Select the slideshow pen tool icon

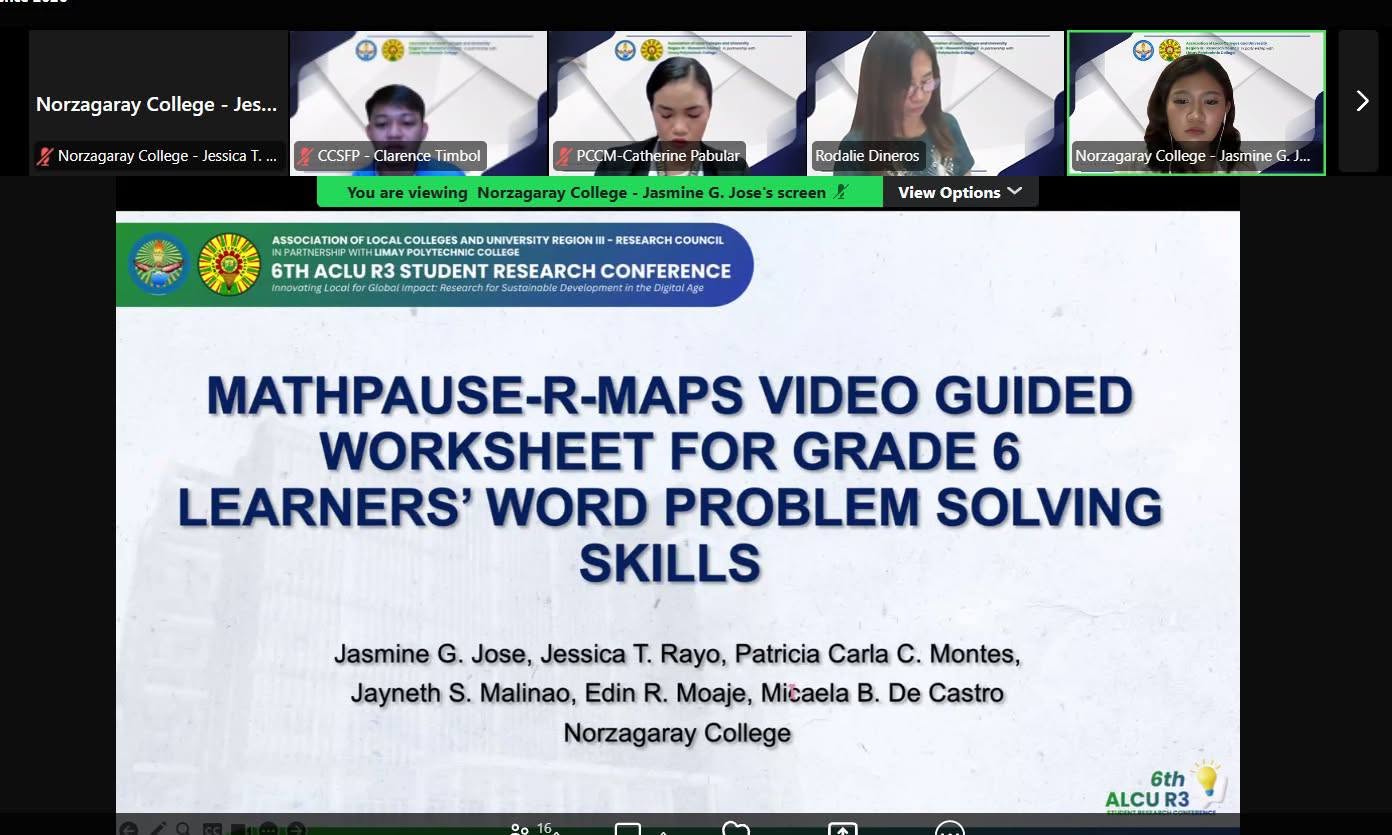157,830
